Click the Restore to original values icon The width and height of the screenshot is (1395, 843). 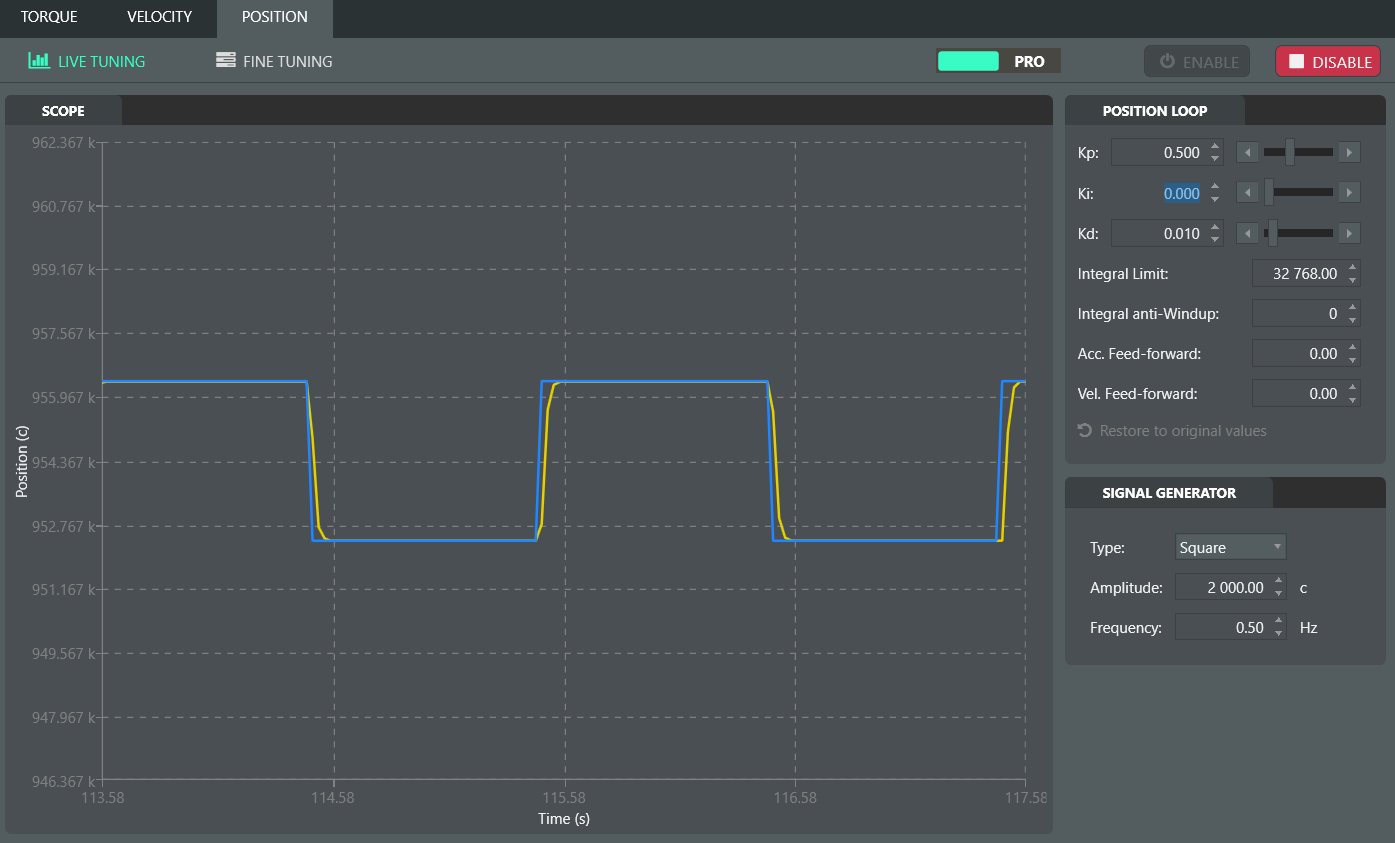pyautogui.click(x=1085, y=430)
